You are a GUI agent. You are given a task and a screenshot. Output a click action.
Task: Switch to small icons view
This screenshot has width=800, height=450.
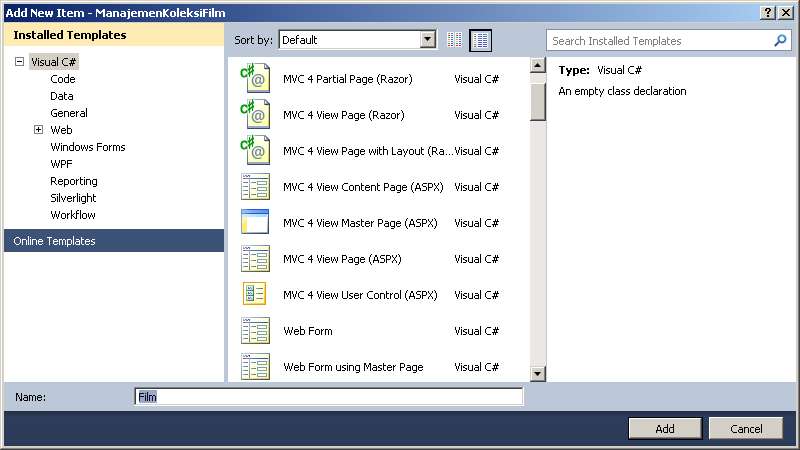(x=455, y=40)
